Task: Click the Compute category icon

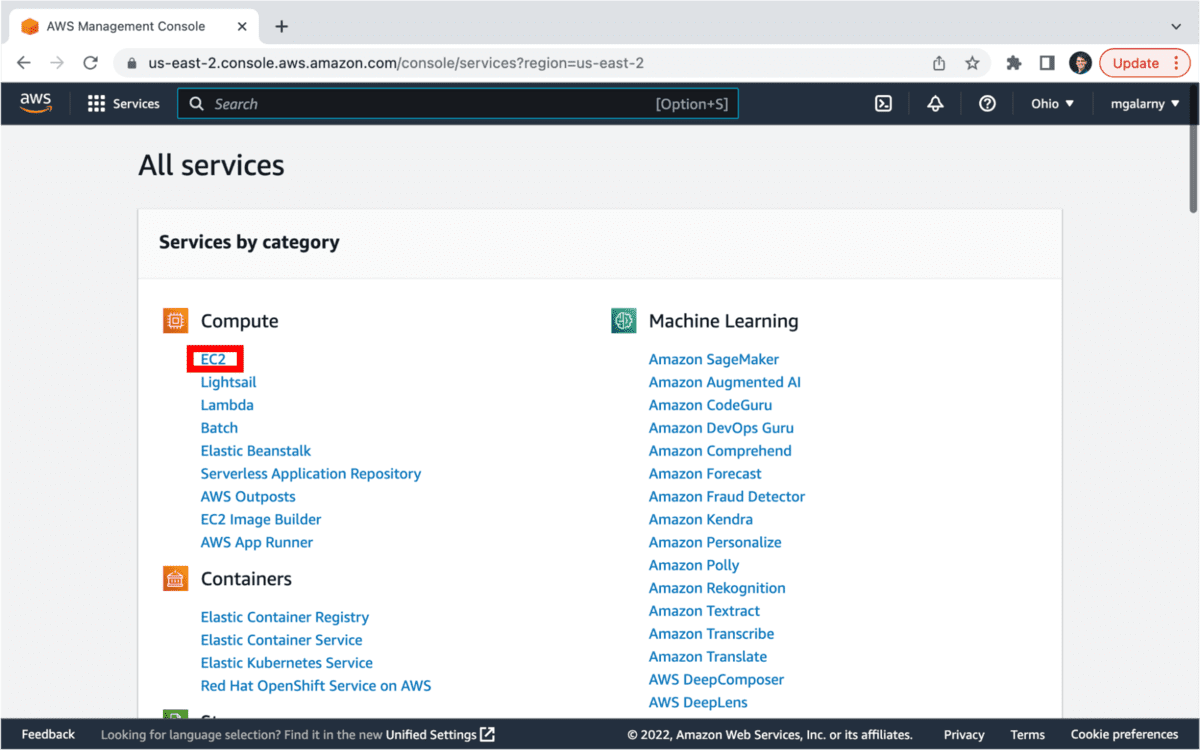Action: tap(175, 321)
